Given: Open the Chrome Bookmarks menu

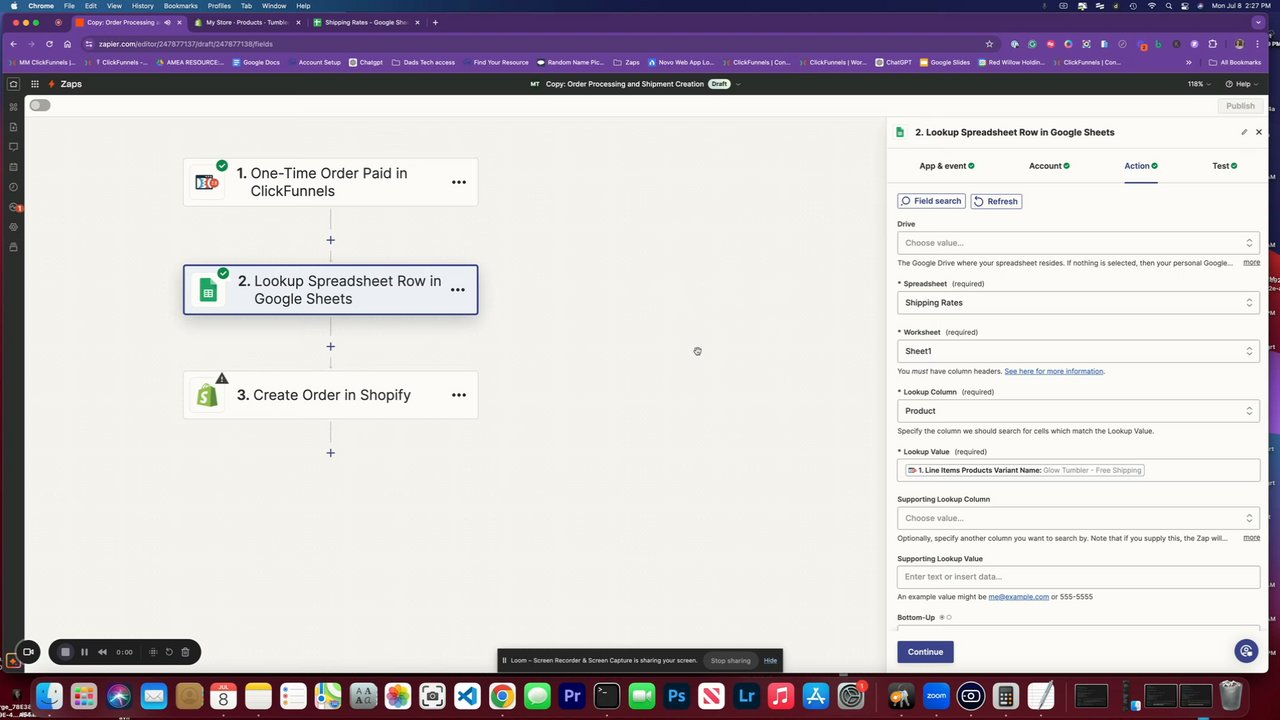Looking at the screenshot, I should [181, 6].
